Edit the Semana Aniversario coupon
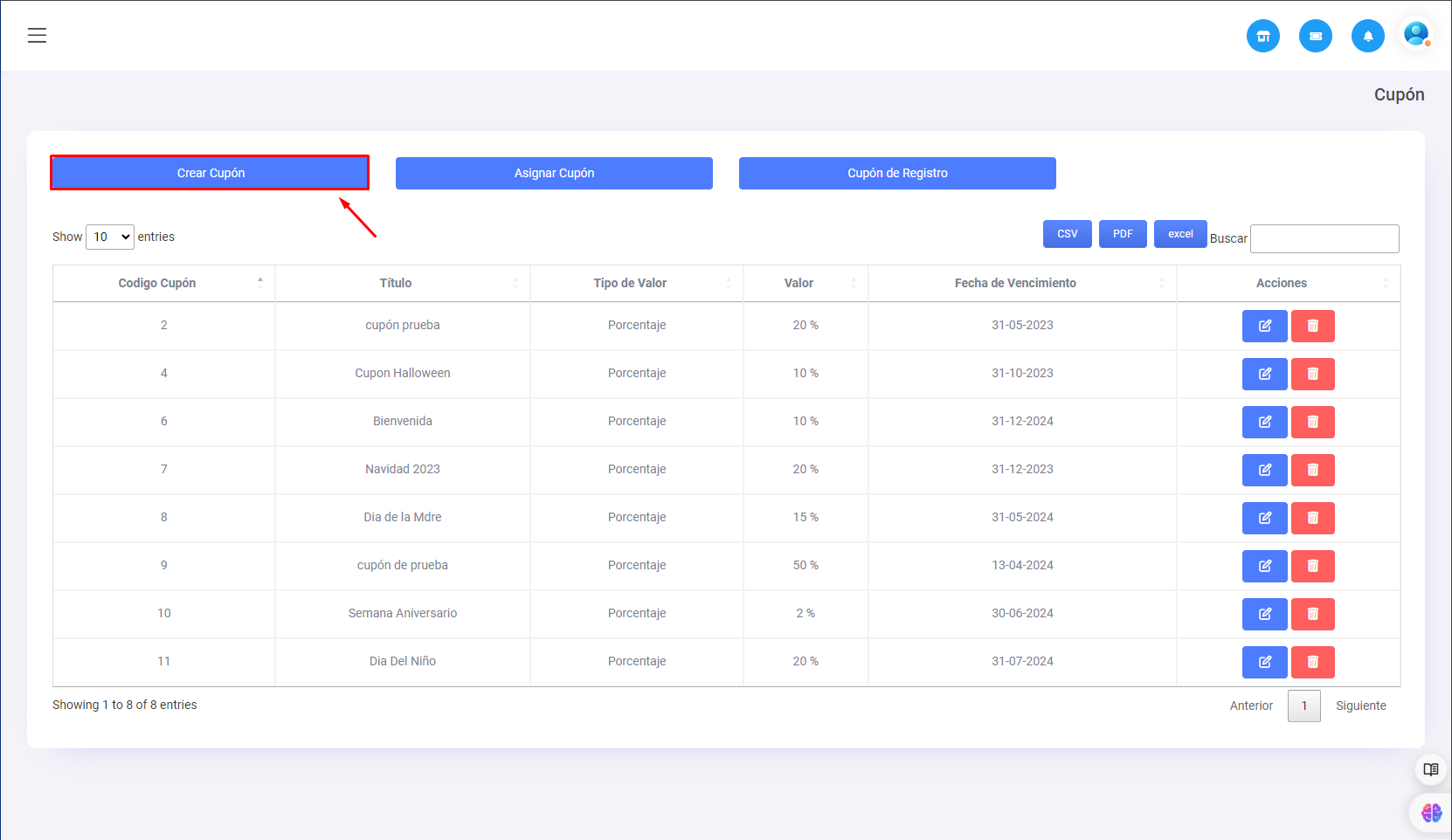 click(x=1264, y=614)
